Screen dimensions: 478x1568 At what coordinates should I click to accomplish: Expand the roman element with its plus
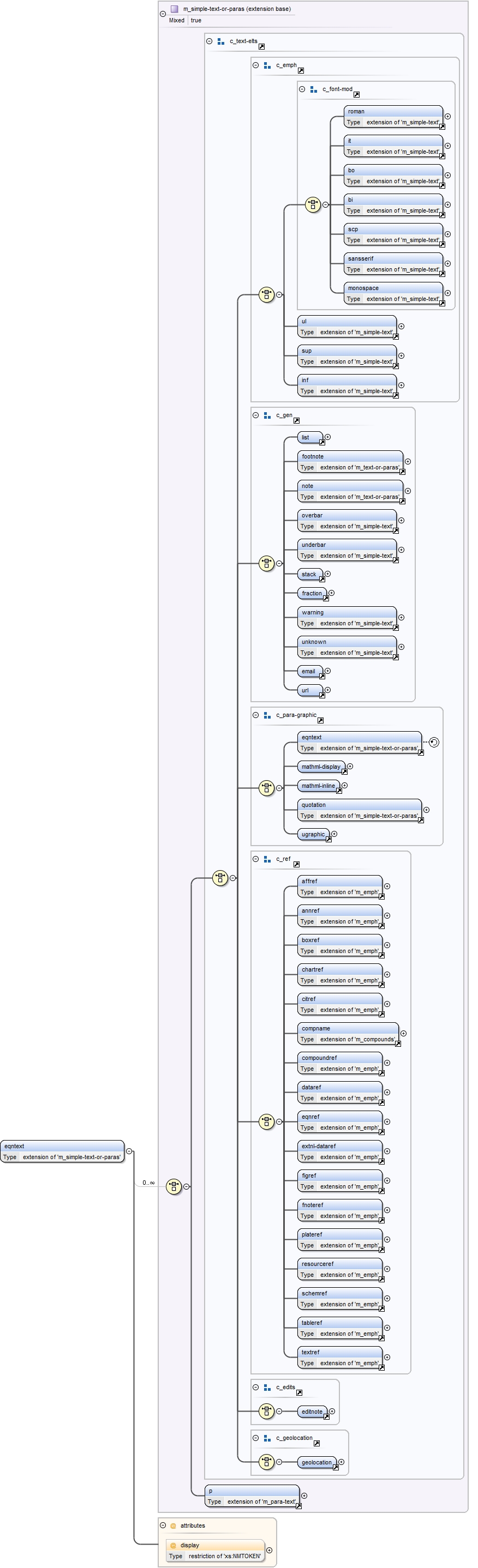(x=447, y=116)
